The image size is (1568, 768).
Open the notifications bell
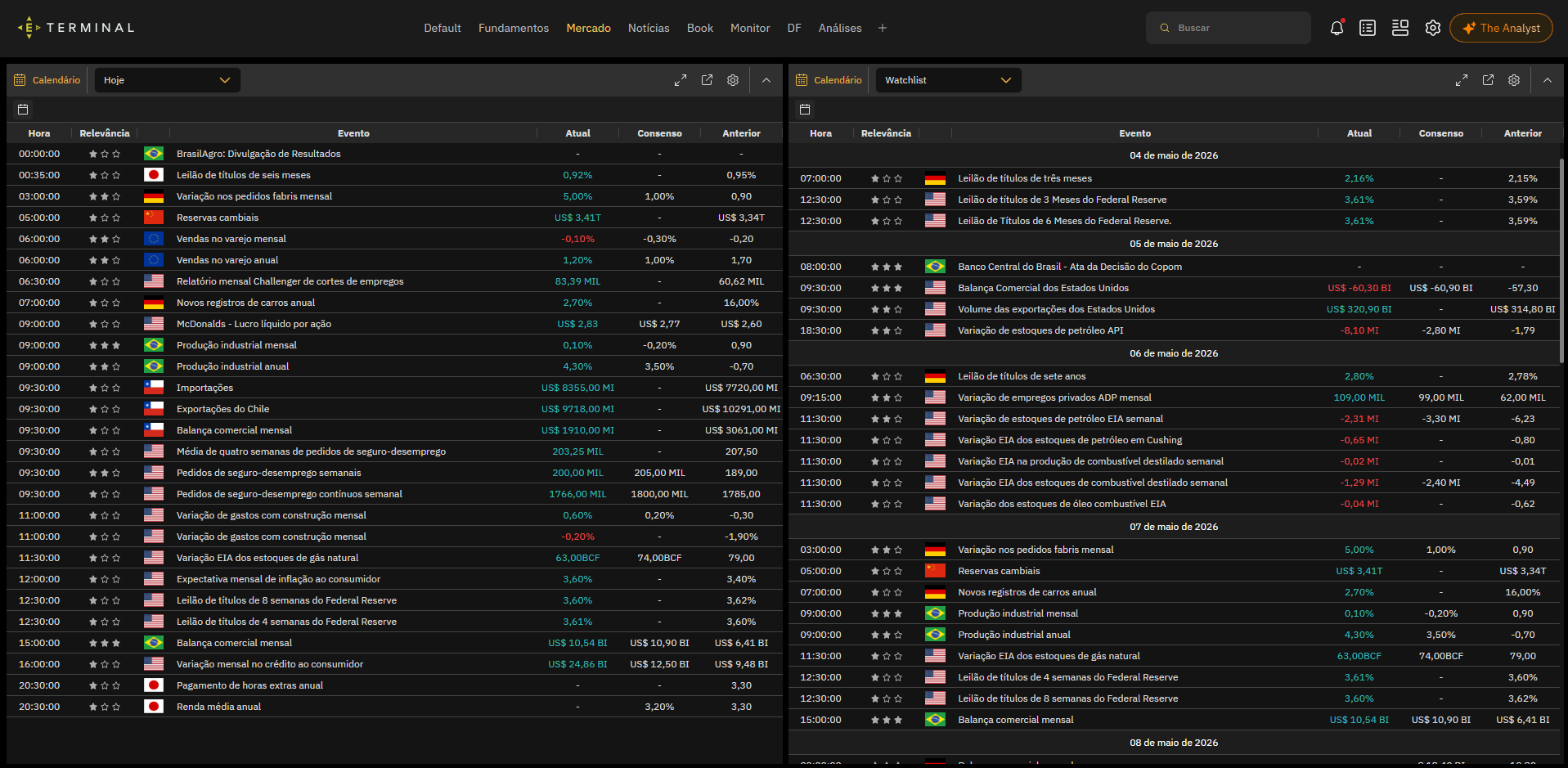(1337, 28)
